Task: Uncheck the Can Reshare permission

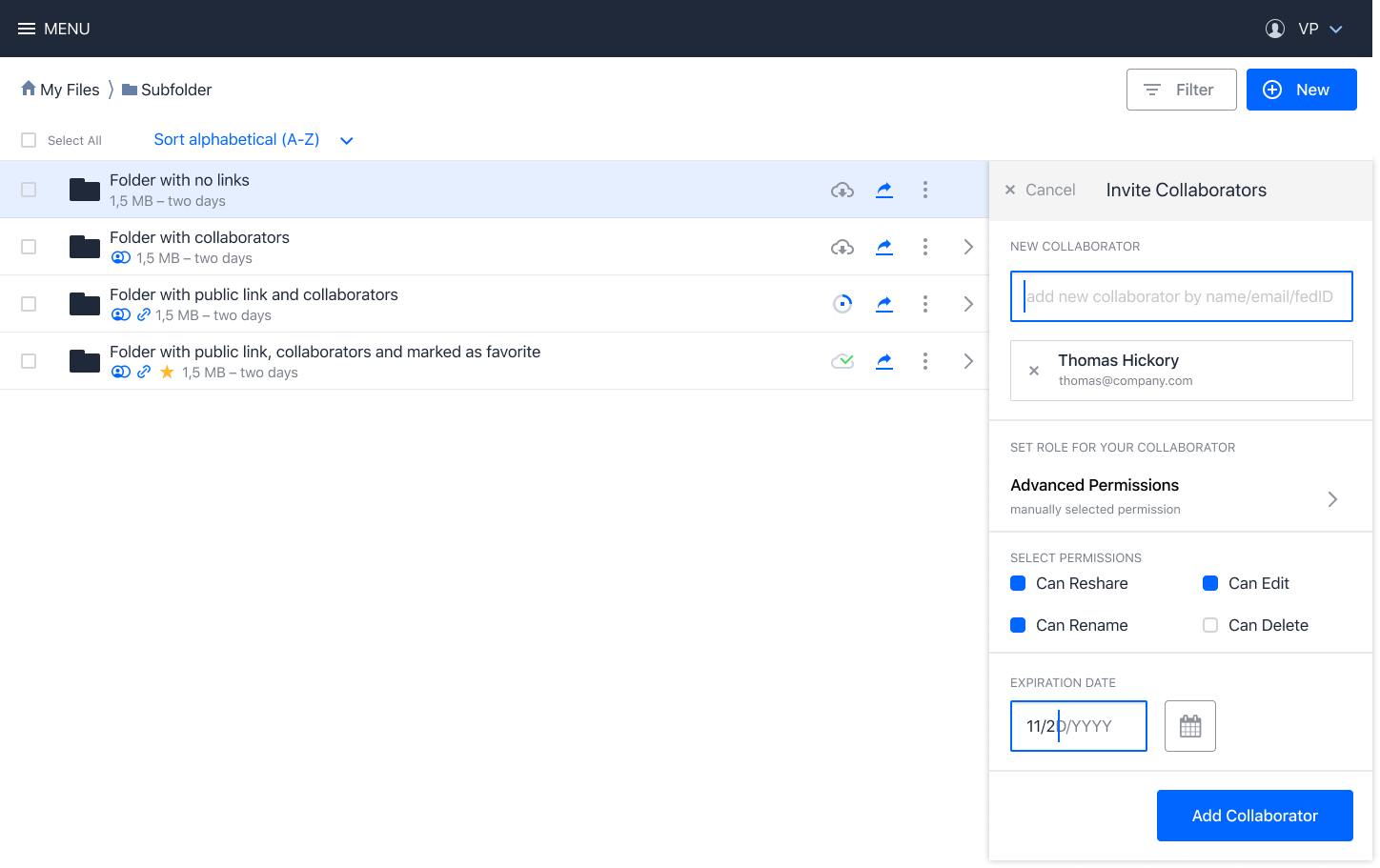Action: tap(1018, 583)
